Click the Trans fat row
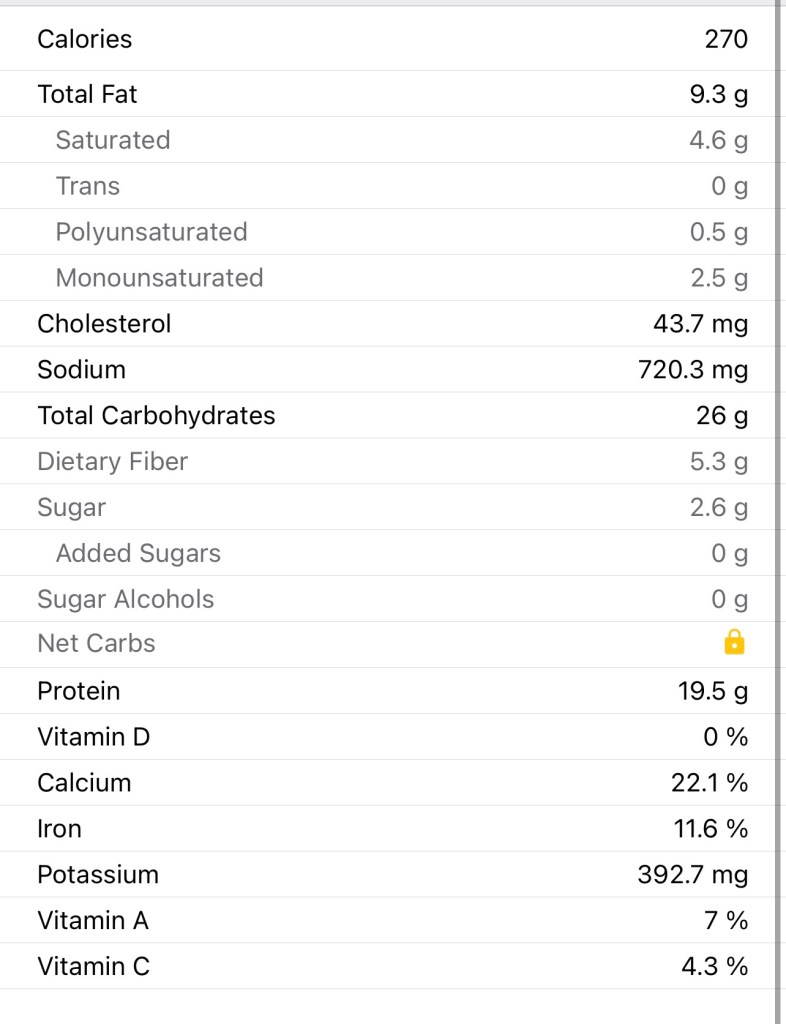Image resolution: width=786 pixels, height=1024 pixels. 390,187
